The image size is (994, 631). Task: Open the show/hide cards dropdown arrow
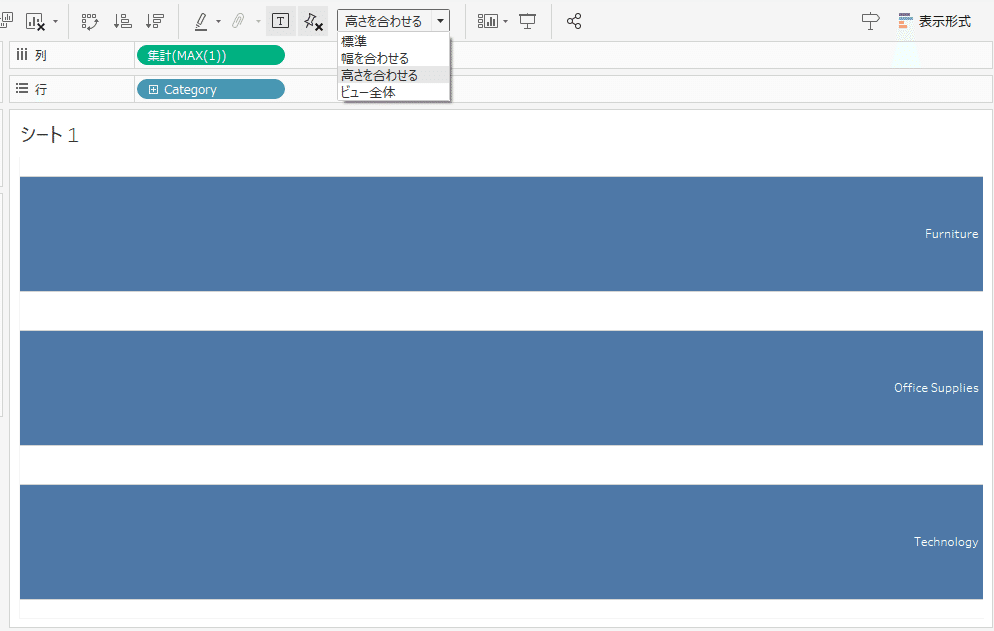pyautogui.click(x=505, y=22)
